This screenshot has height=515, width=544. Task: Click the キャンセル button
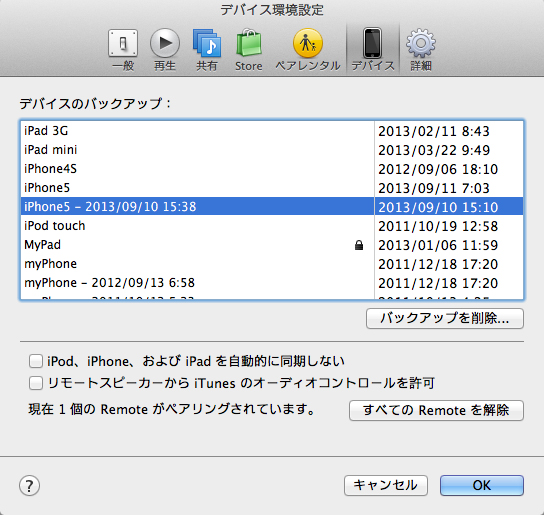tap(385, 485)
